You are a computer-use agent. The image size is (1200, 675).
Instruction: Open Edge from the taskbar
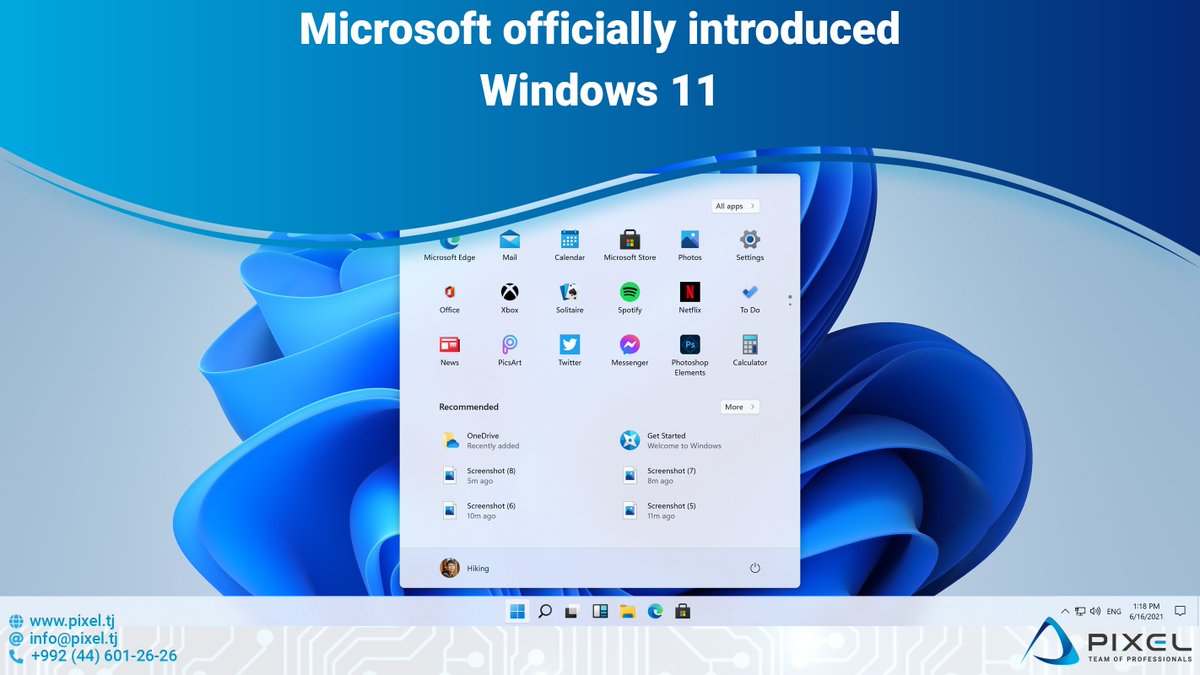point(655,611)
